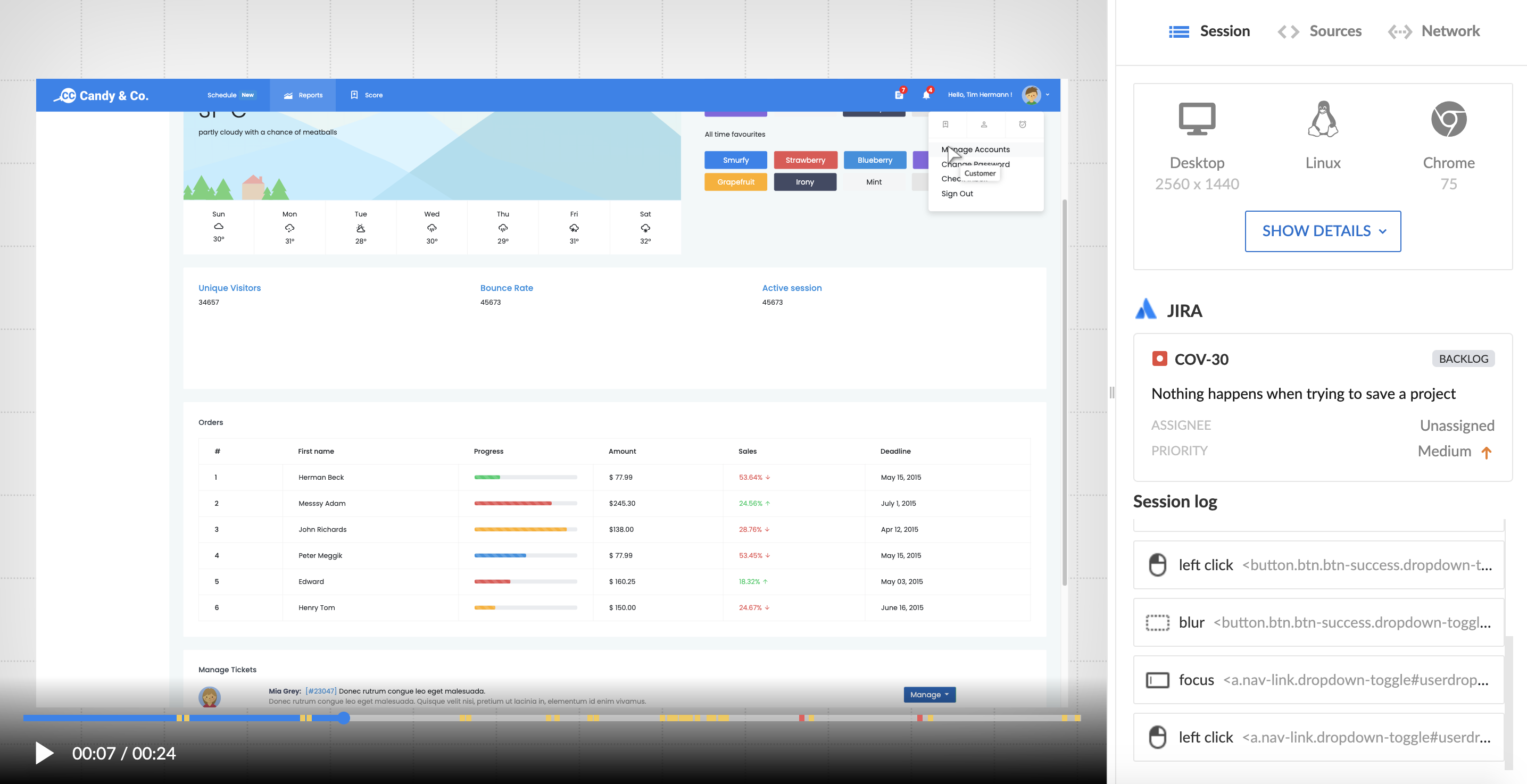Click the person icon in the user dropdown

tap(984, 124)
